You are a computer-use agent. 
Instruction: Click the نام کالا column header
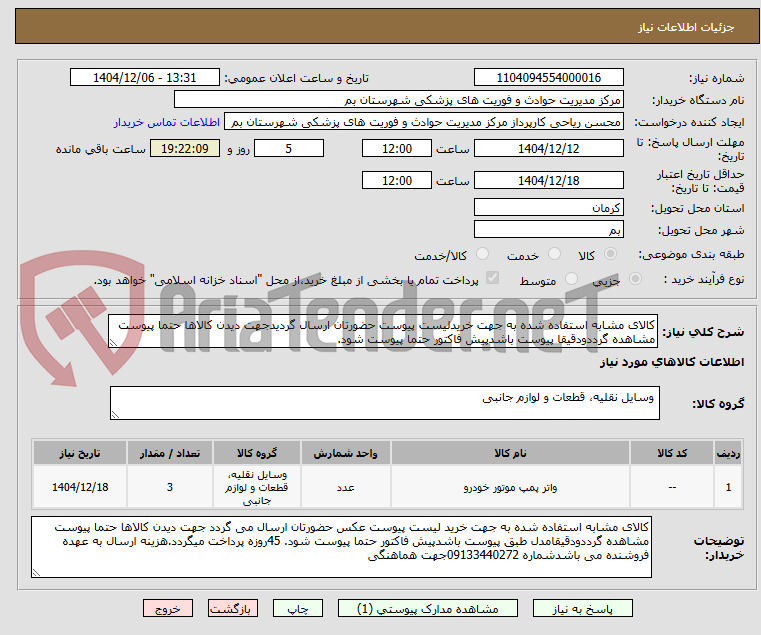pos(510,453)
